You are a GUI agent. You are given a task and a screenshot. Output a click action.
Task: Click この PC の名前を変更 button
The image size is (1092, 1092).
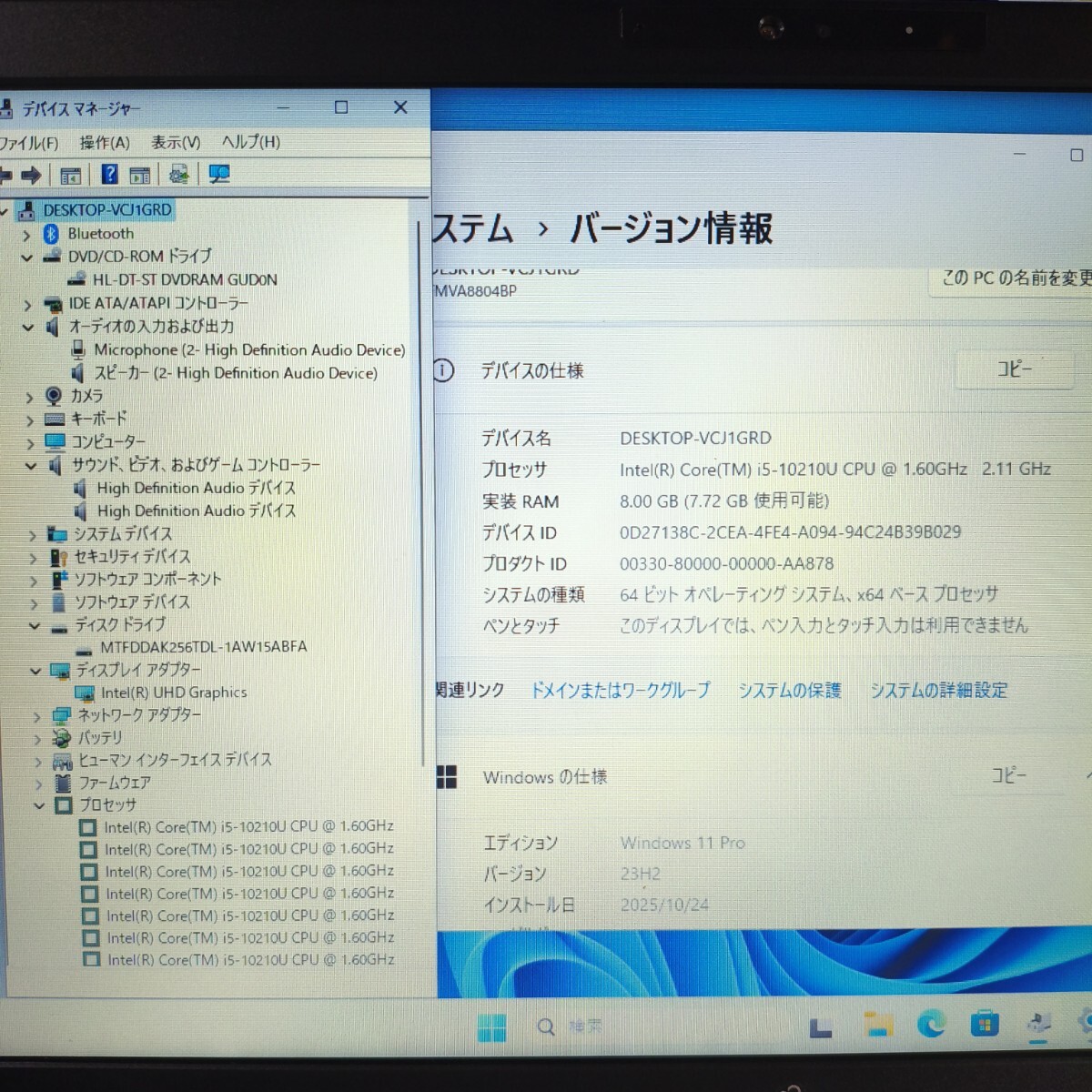pyautogui.click(x=1012, y=278)
